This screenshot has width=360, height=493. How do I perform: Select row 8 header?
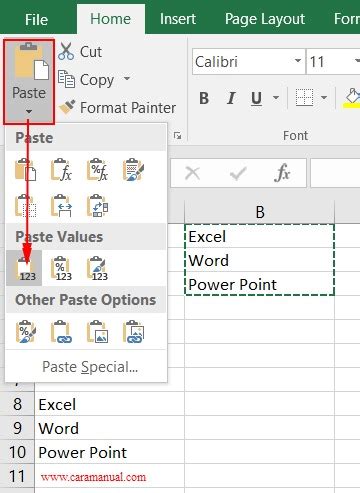17,404
